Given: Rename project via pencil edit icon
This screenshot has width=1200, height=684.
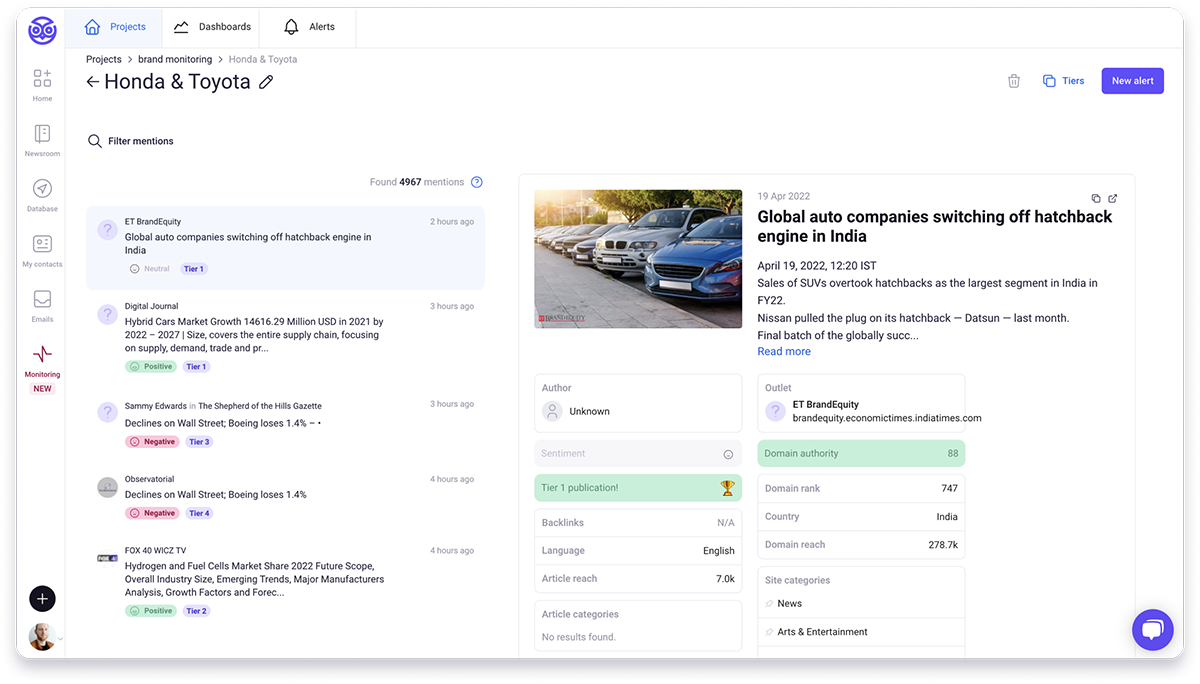Looking at the screenshot, I should coord(265,82).
